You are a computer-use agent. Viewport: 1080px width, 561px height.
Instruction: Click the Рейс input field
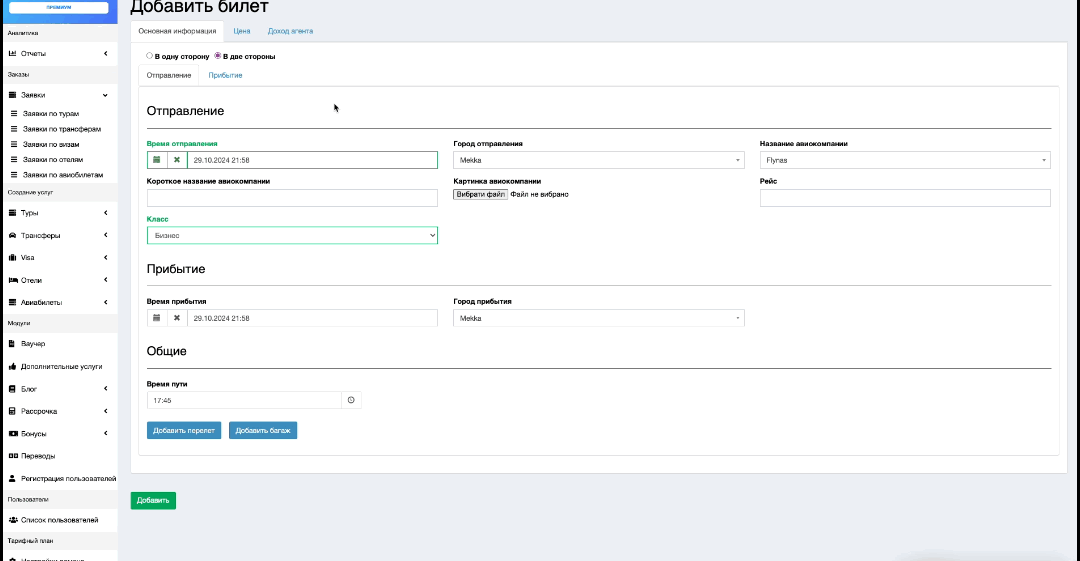[x=904, y=198]
